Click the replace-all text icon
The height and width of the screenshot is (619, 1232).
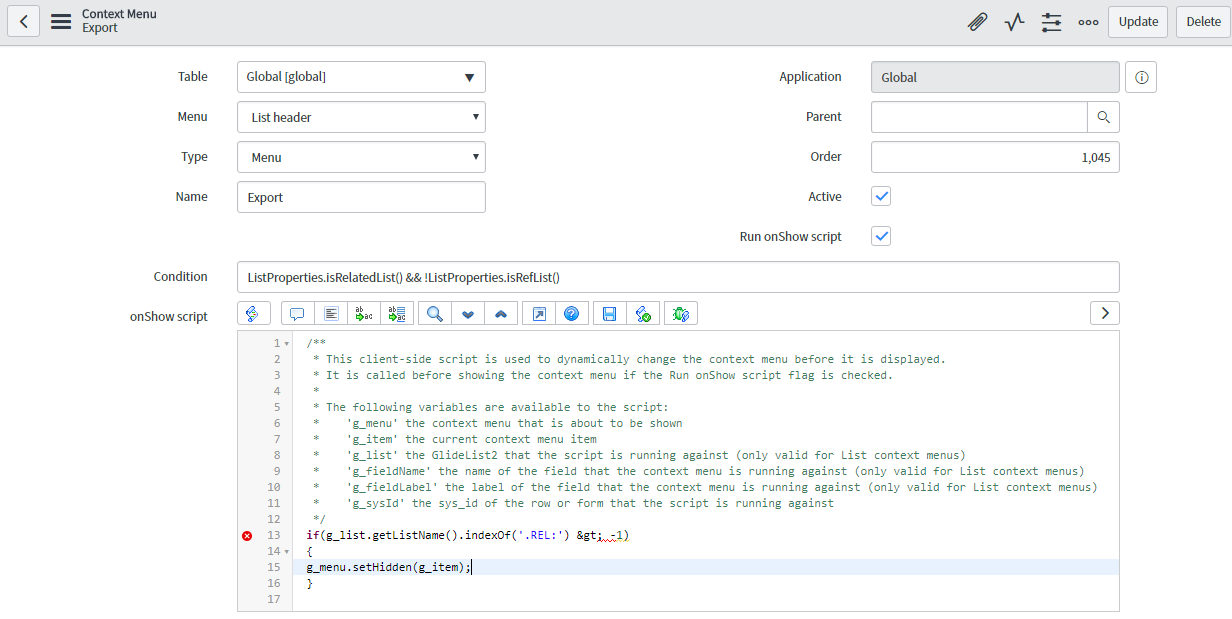(x=397, y=313)
